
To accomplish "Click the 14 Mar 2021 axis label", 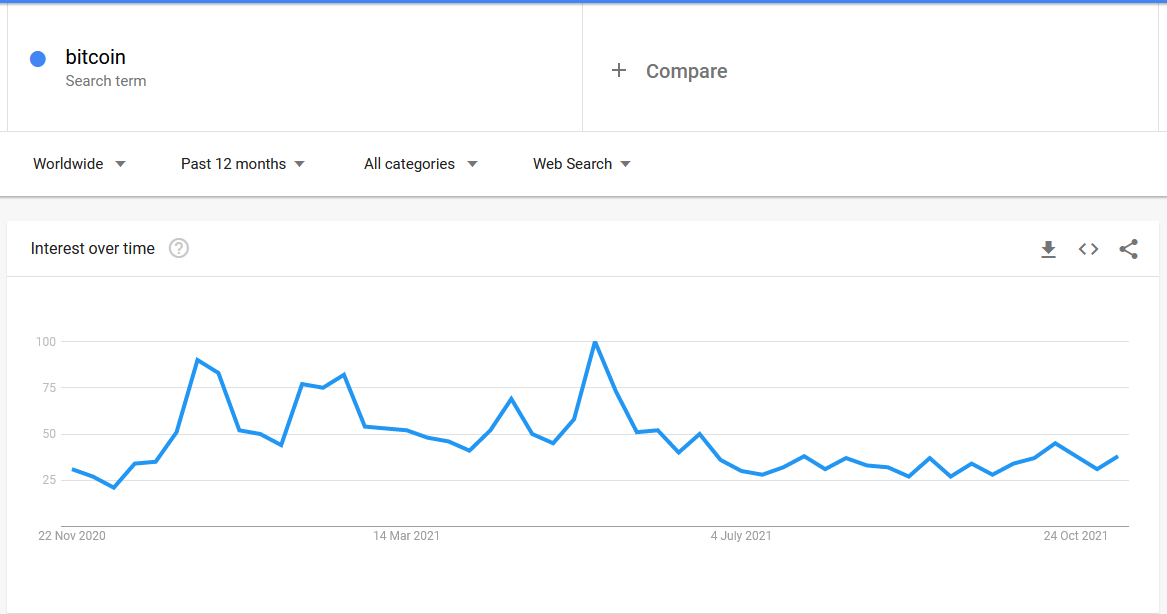I will click(x=406, y=536).
